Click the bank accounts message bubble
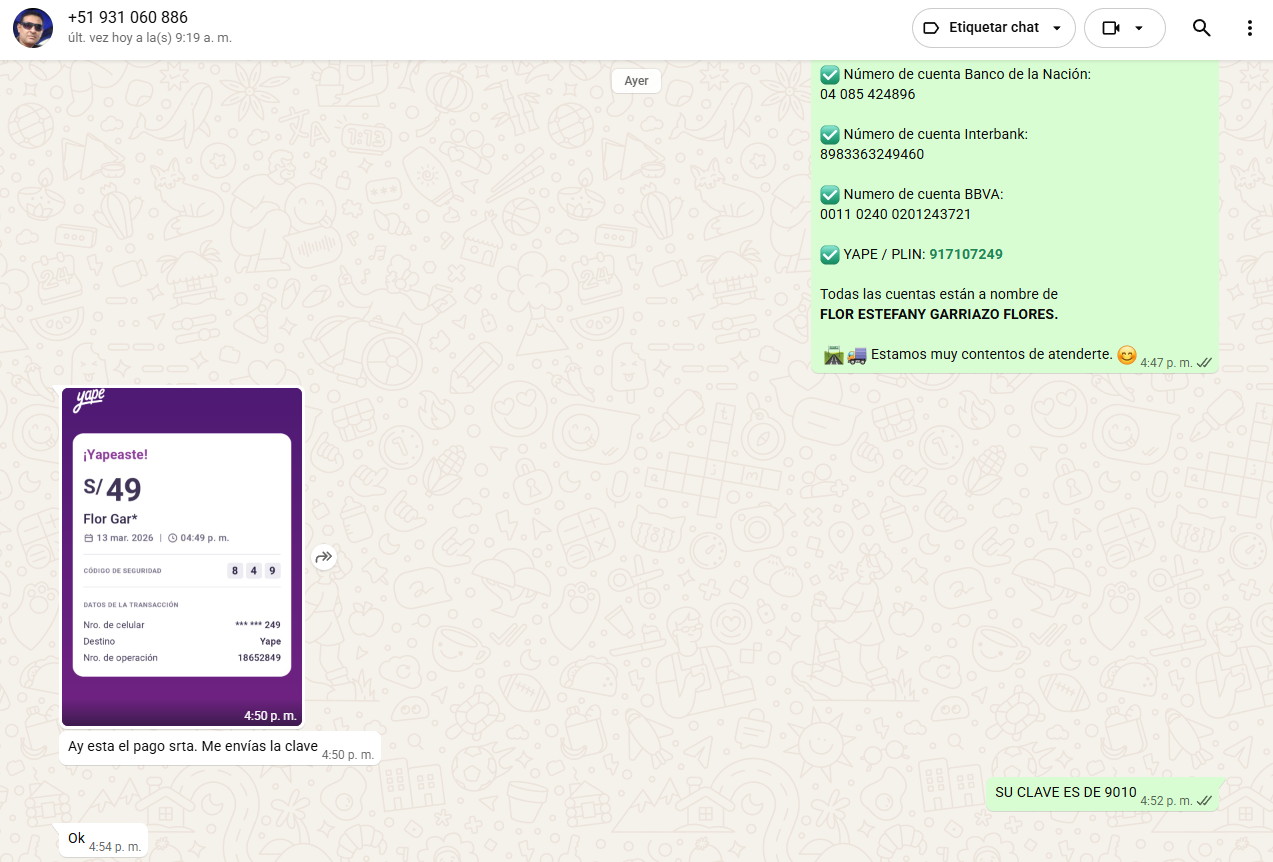The width and height of the screenshot is (1273, 862). [1014, 214]
